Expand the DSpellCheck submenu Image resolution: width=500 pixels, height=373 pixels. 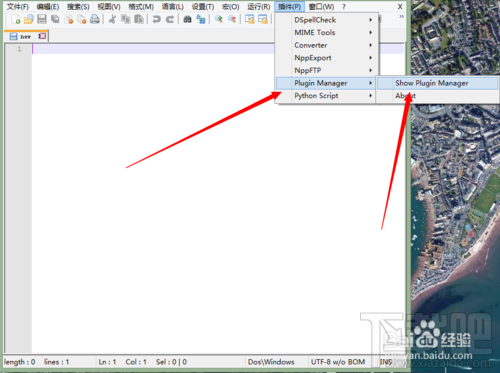pos(326,20)
